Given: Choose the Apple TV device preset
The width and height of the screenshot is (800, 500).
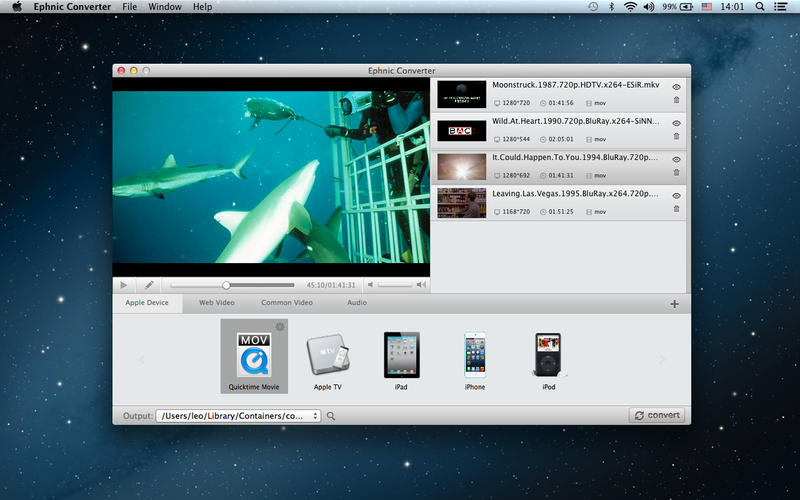Looking at the screenshot, I should click(x=327, y=355).
